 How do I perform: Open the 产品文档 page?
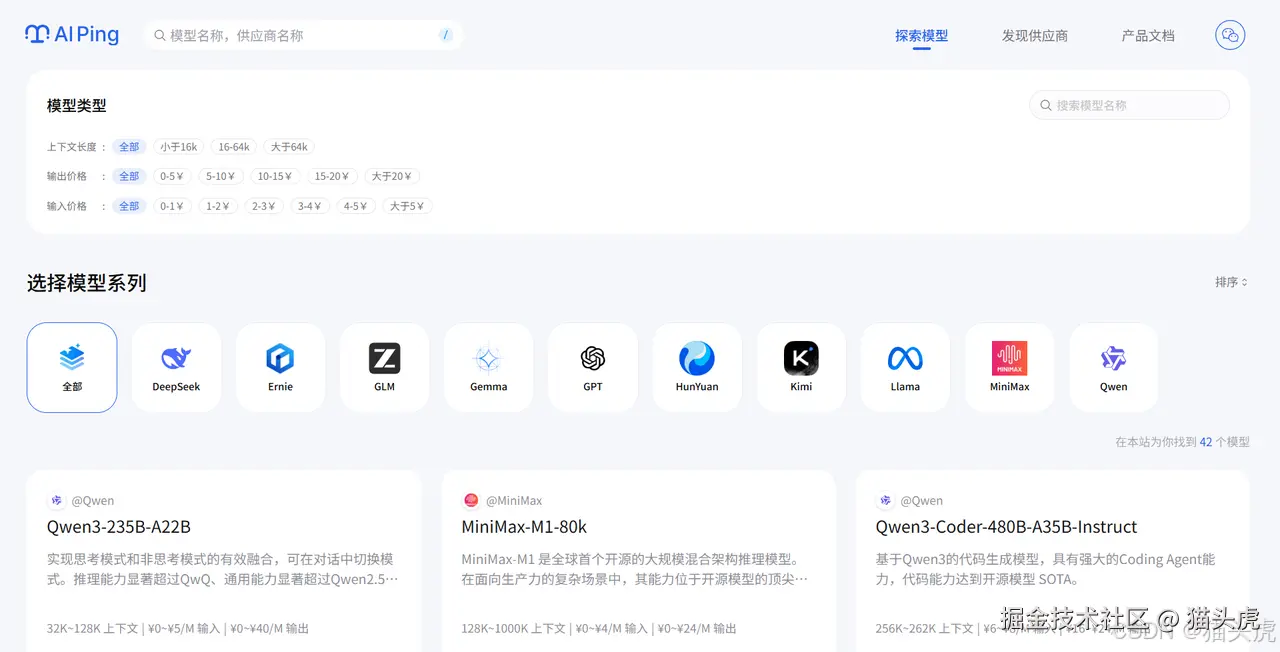coord(1147,35)
